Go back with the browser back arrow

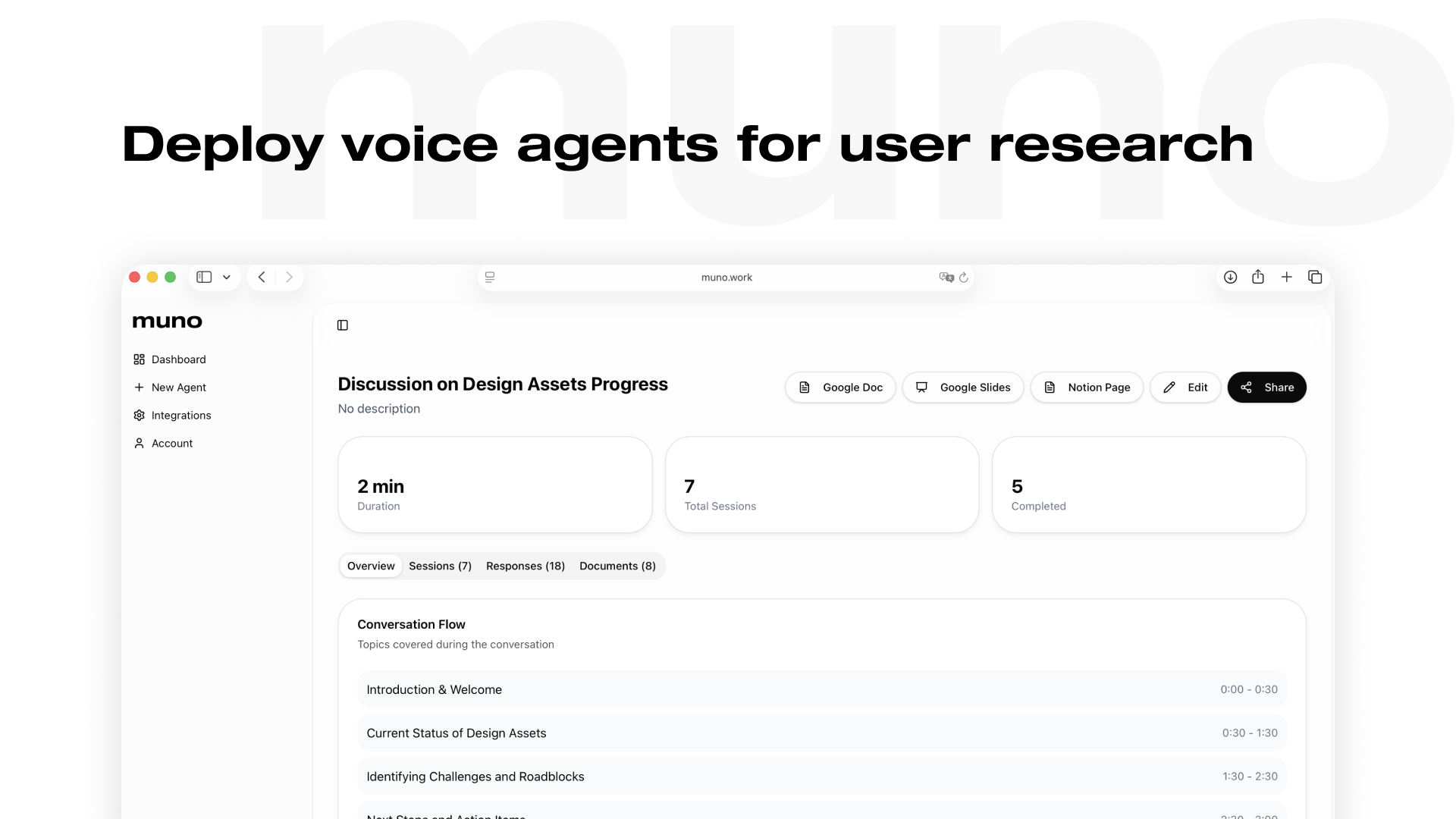tap(262, 278)
